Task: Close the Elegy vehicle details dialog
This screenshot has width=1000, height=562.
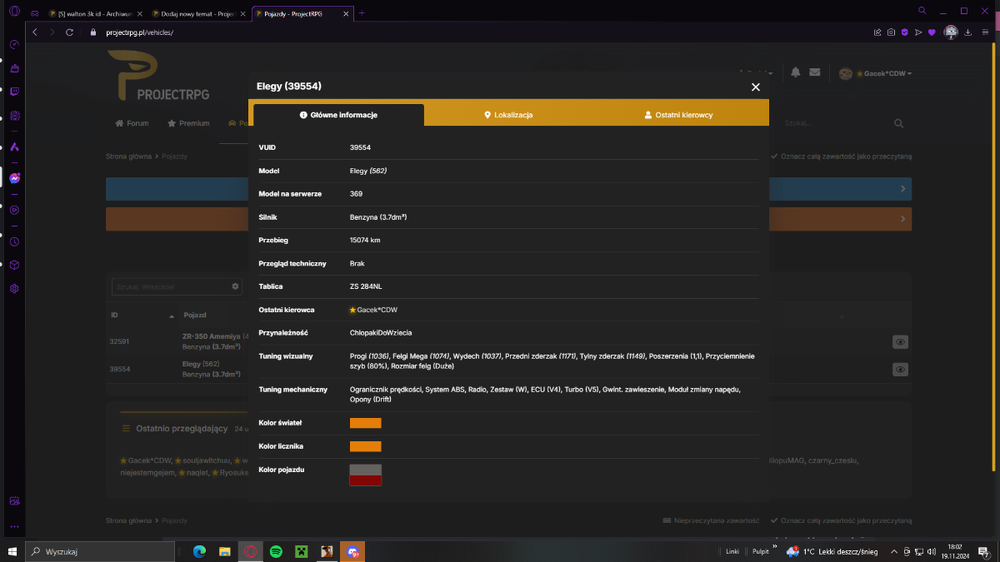Action: (755, 87)
